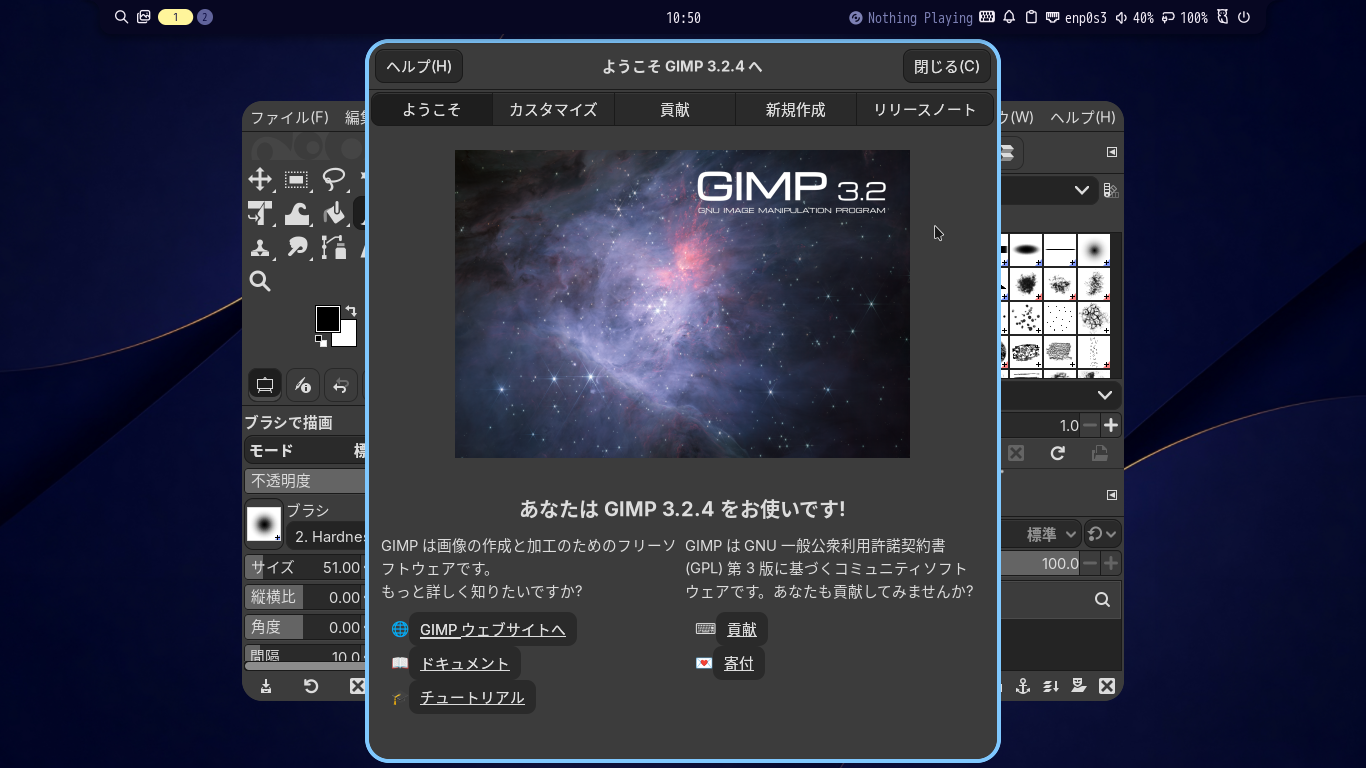1366x768 pixels.
Task: Adjust the 縦横比 aspect ratio slider
Action: [306, 597]
